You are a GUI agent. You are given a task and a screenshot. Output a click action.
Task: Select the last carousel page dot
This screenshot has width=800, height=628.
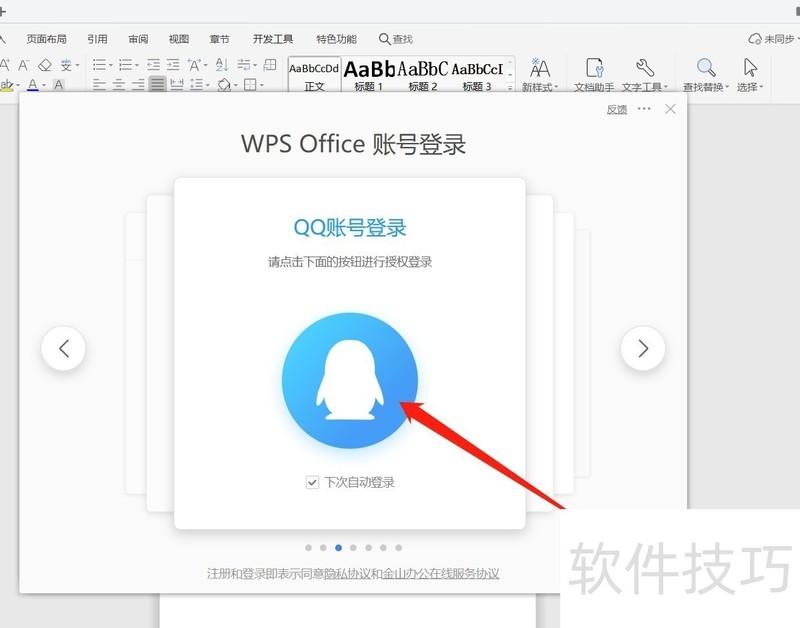(398, 547)
